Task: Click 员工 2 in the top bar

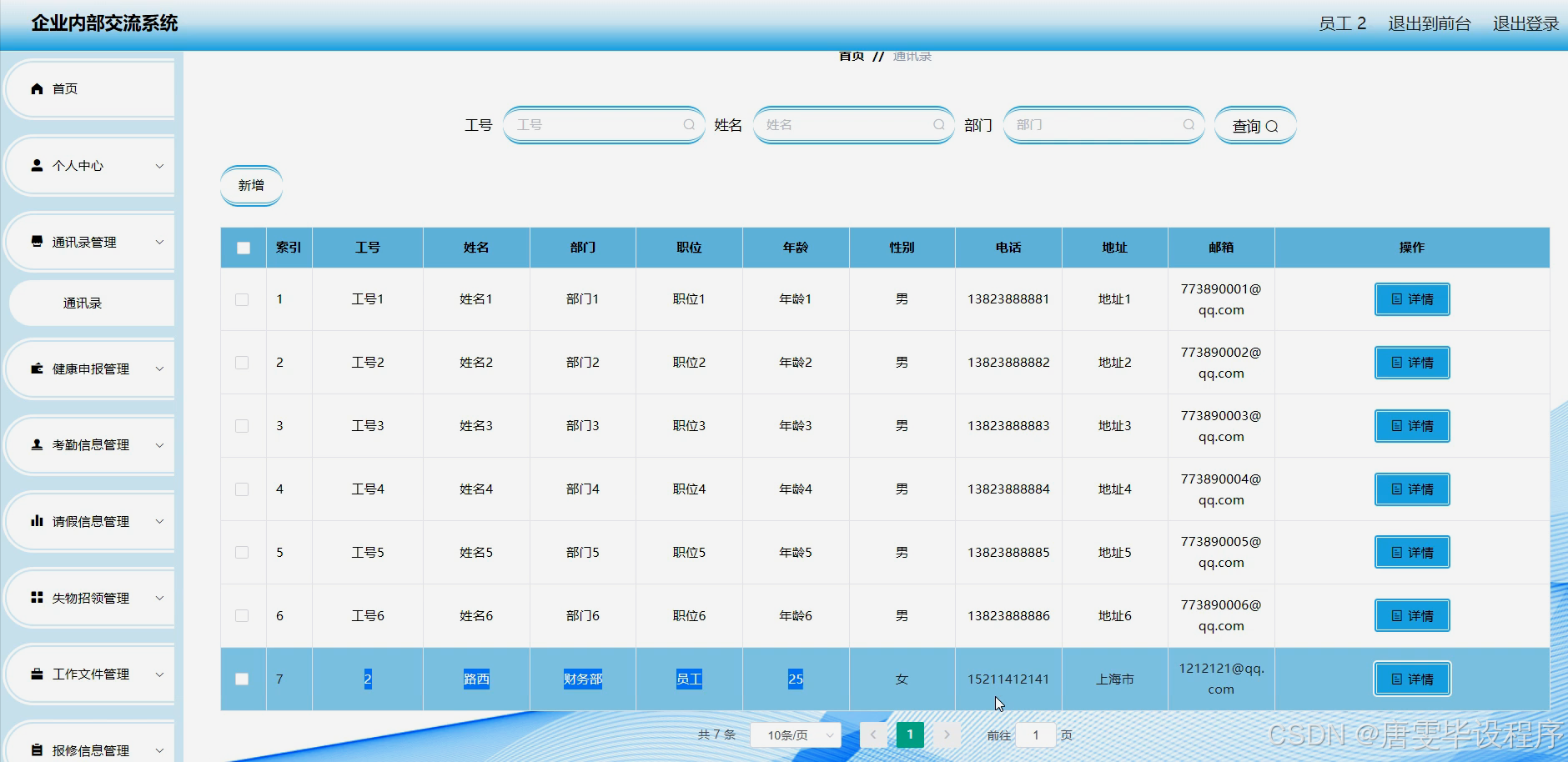Action: click(x=1342, y=23)
